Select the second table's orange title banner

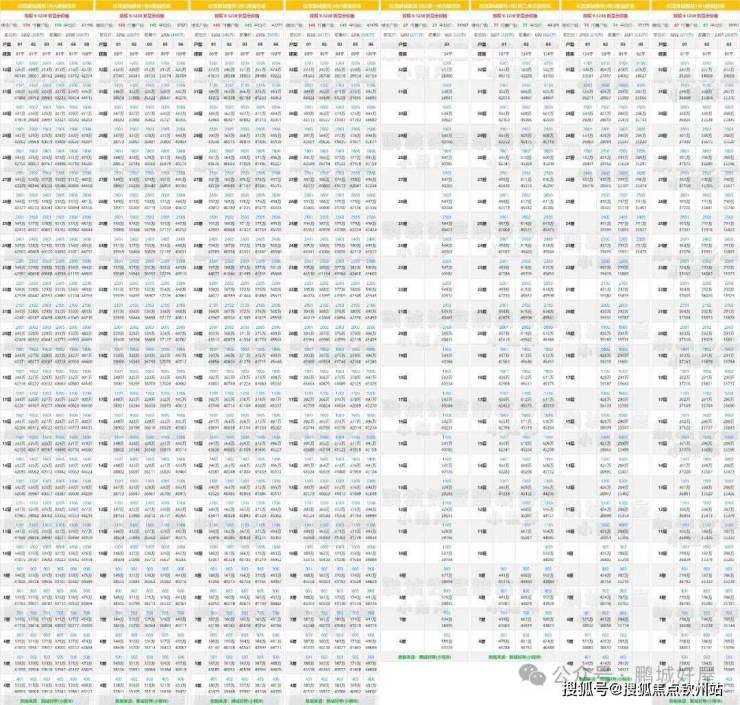pos(141,5)
